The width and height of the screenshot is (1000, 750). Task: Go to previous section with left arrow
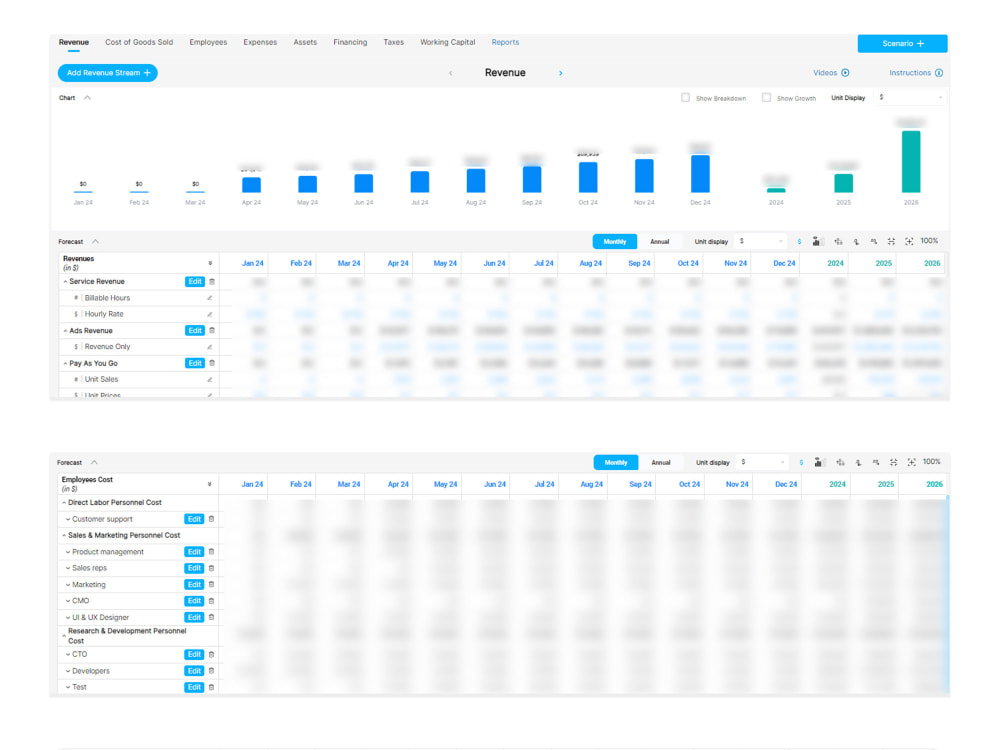tap(450, 73)
